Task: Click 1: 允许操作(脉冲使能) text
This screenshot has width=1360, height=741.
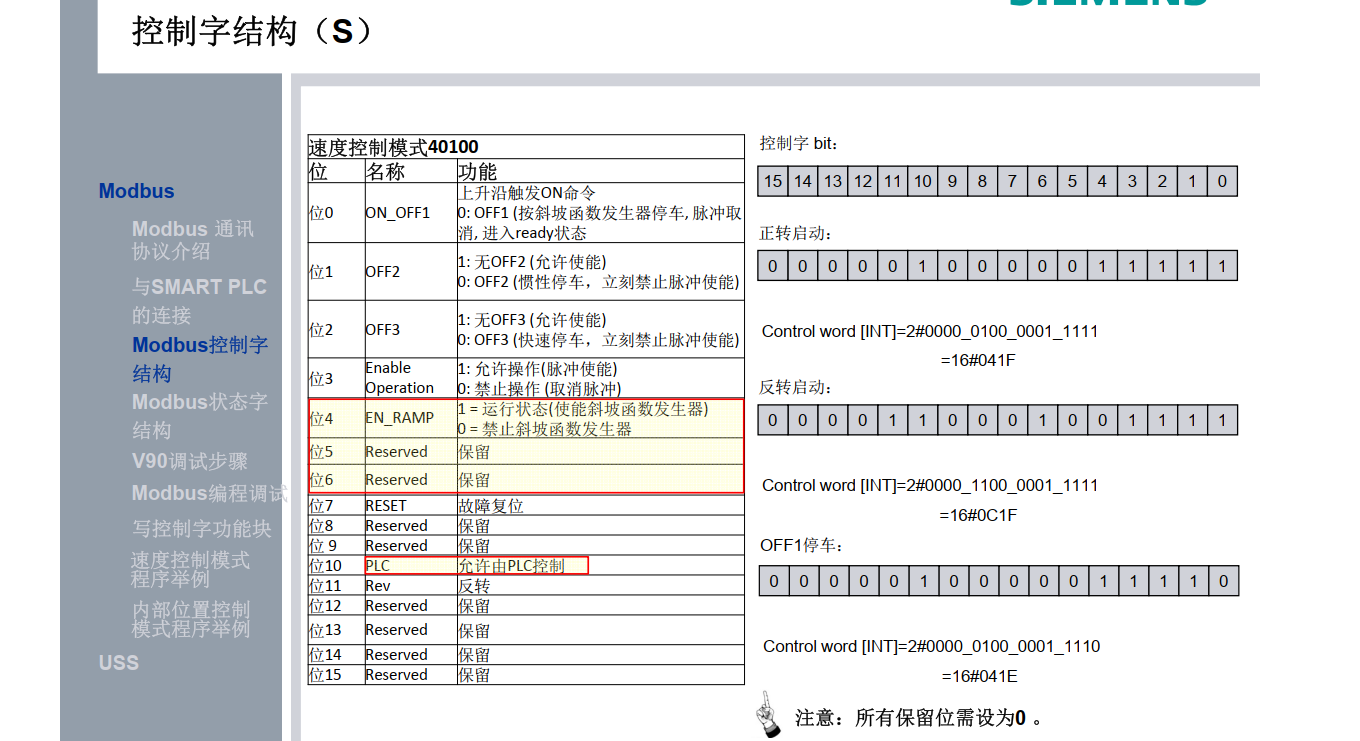Action: click(x=537, y=369)
